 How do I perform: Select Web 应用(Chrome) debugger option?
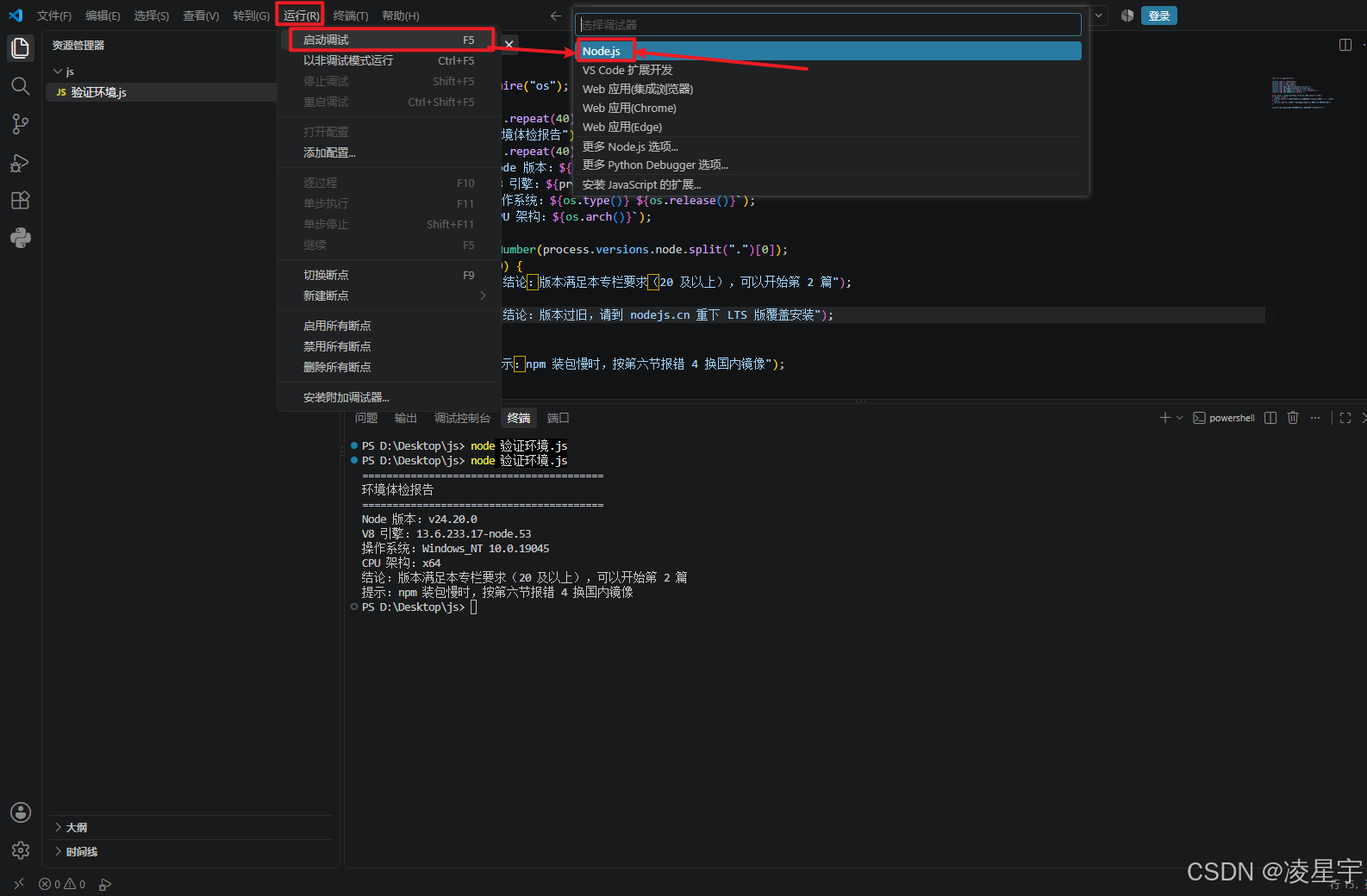(828, 108)
